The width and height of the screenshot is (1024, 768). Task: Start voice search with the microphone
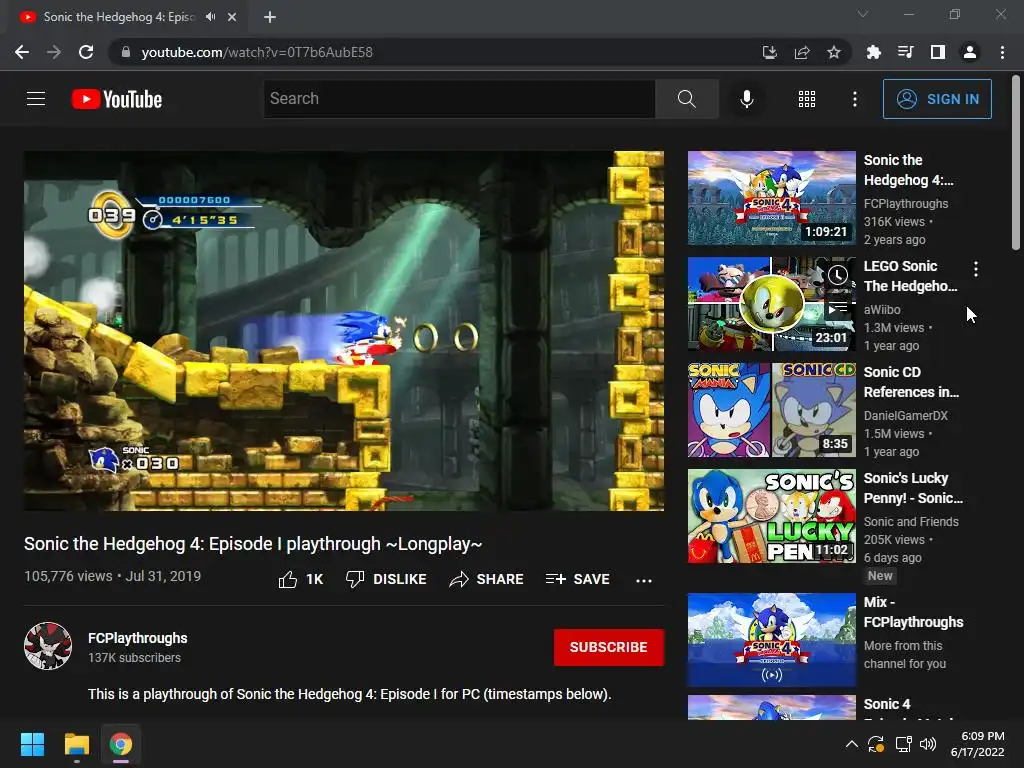point(746,99)
